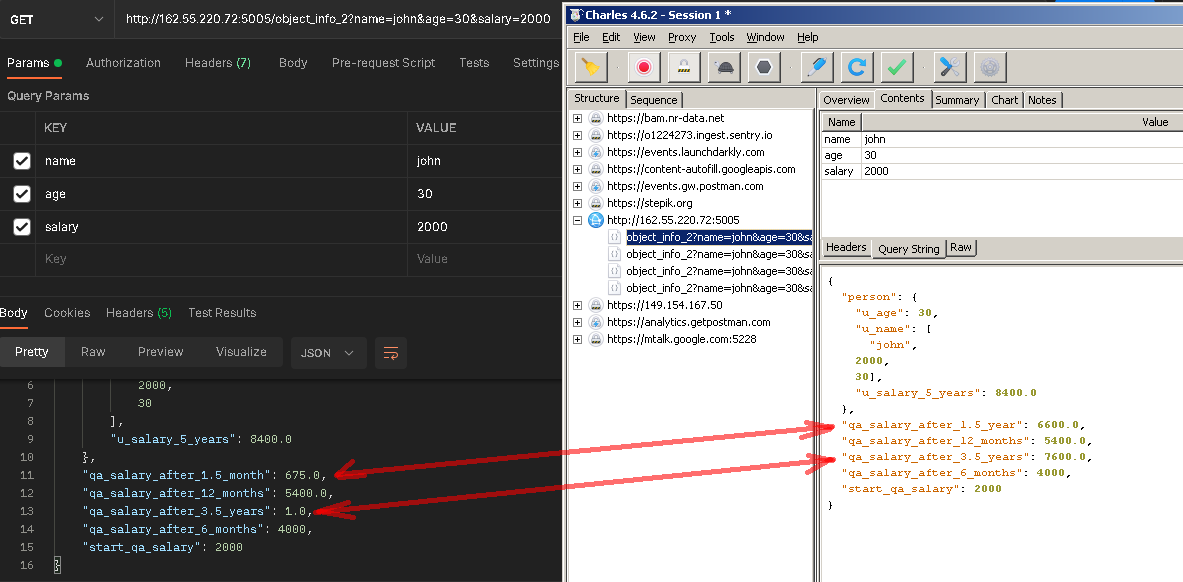1183x582 pixels.
Task: Uncheck the name query param checkbox
Action: coord(22,161)
